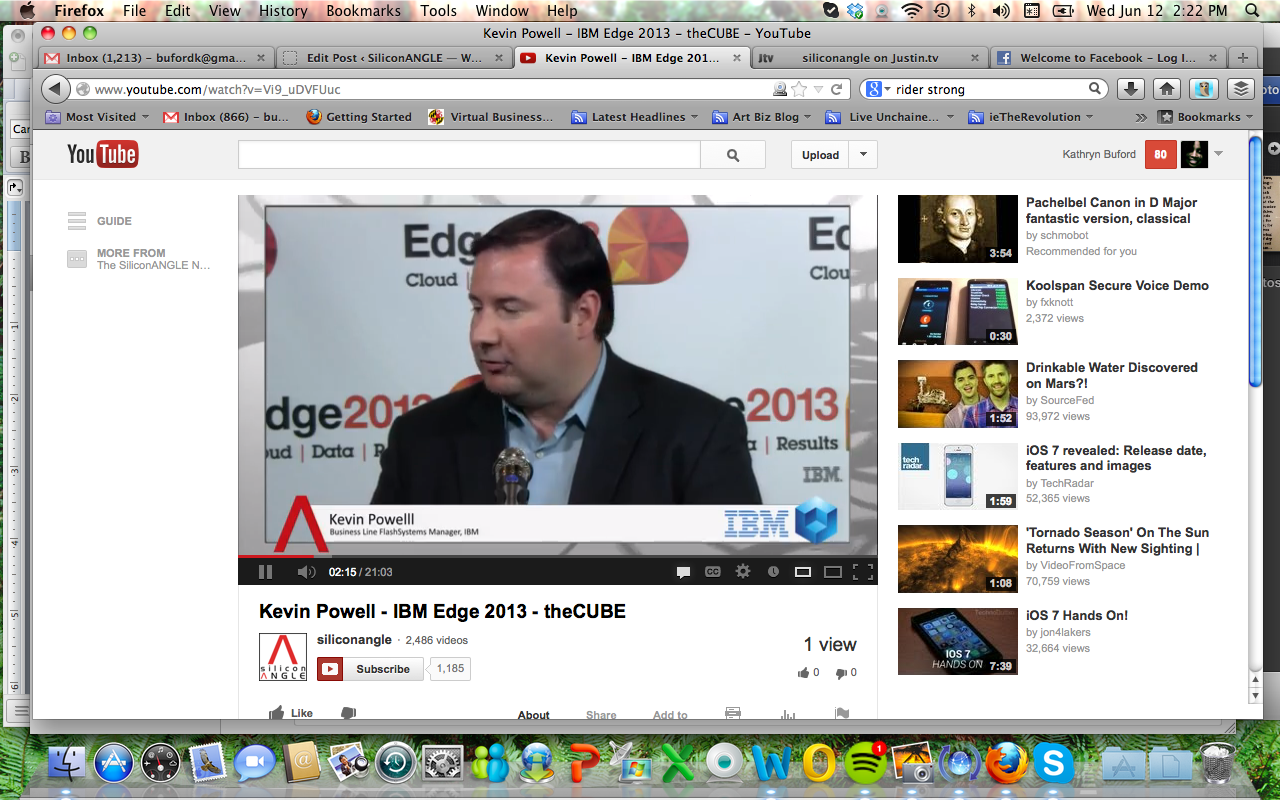Bookmark this page with the address bar star
This screenshot has width=1280, height=800.
click(799, 89)
